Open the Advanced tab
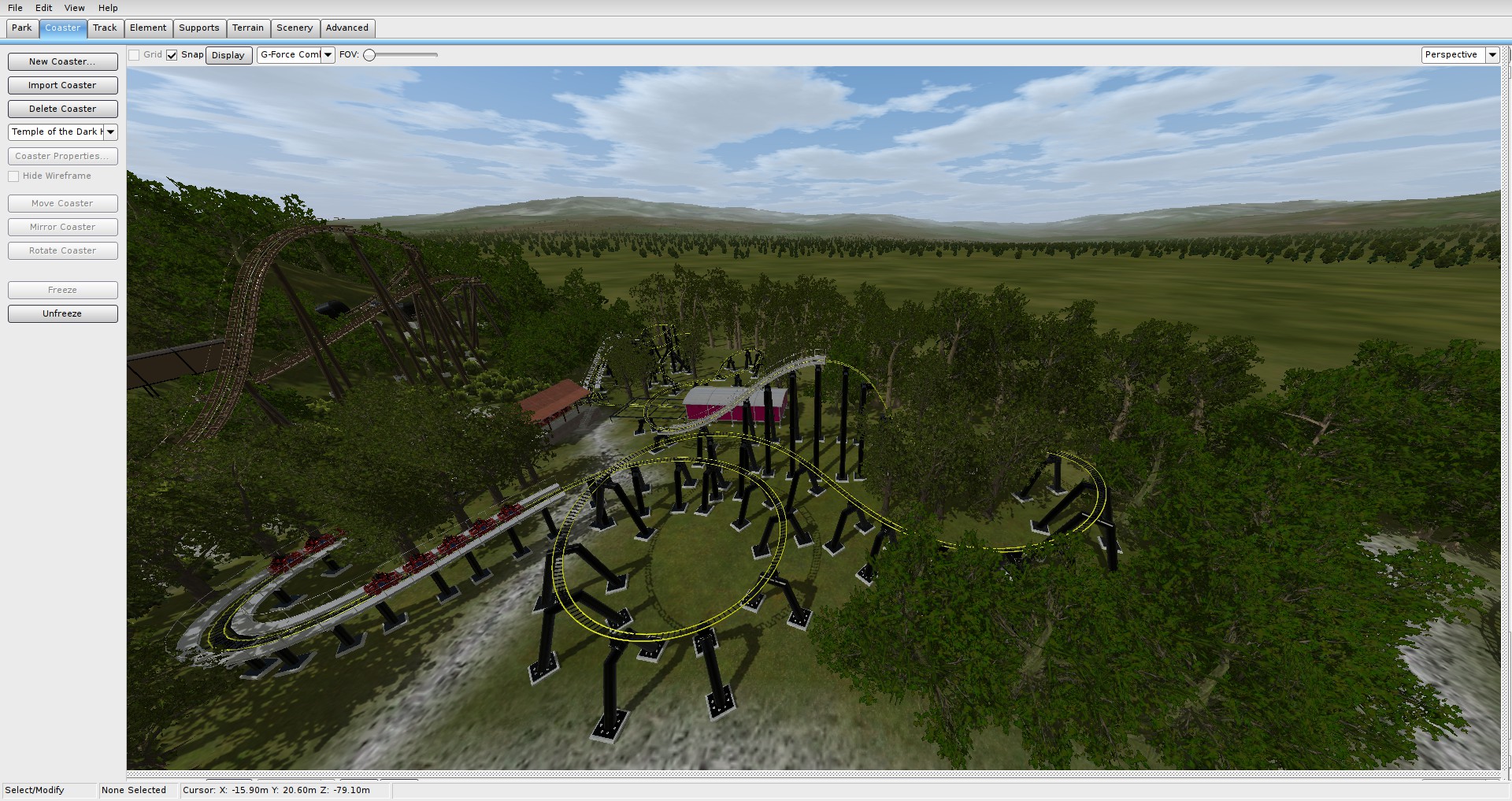Image resolution: width=1512 pixels, height=801 pixels. pyautogui.click(x=346, y=28)
